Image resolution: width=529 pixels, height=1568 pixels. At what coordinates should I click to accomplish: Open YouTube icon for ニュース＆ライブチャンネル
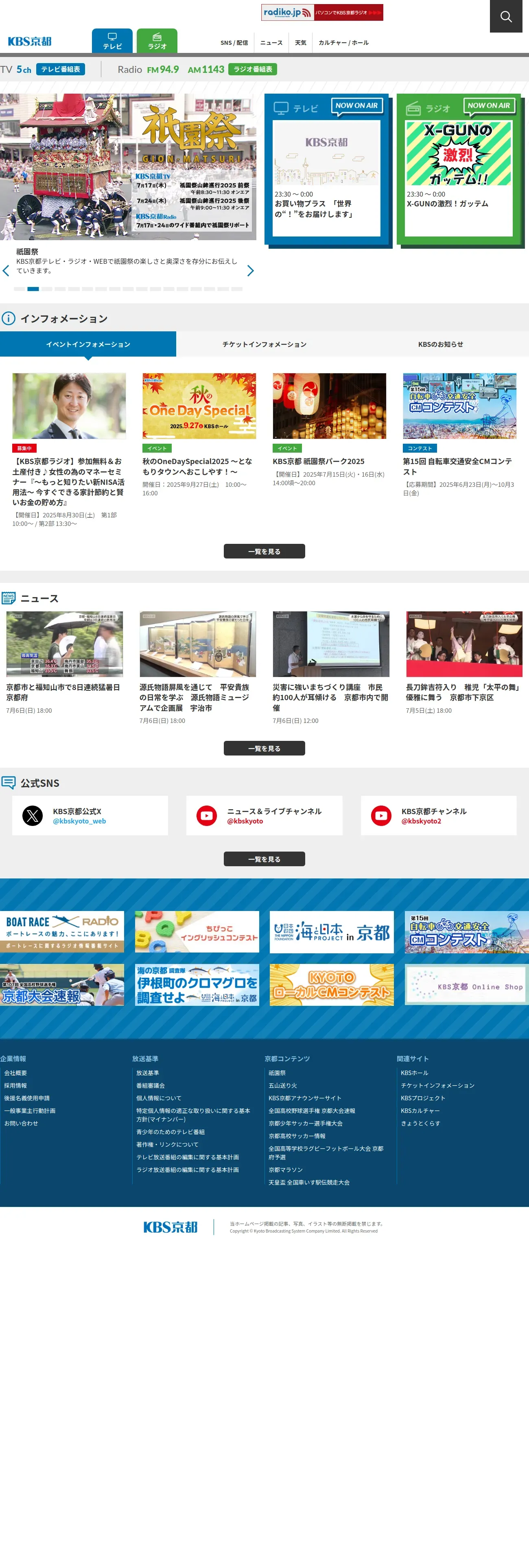coord(207,816)
